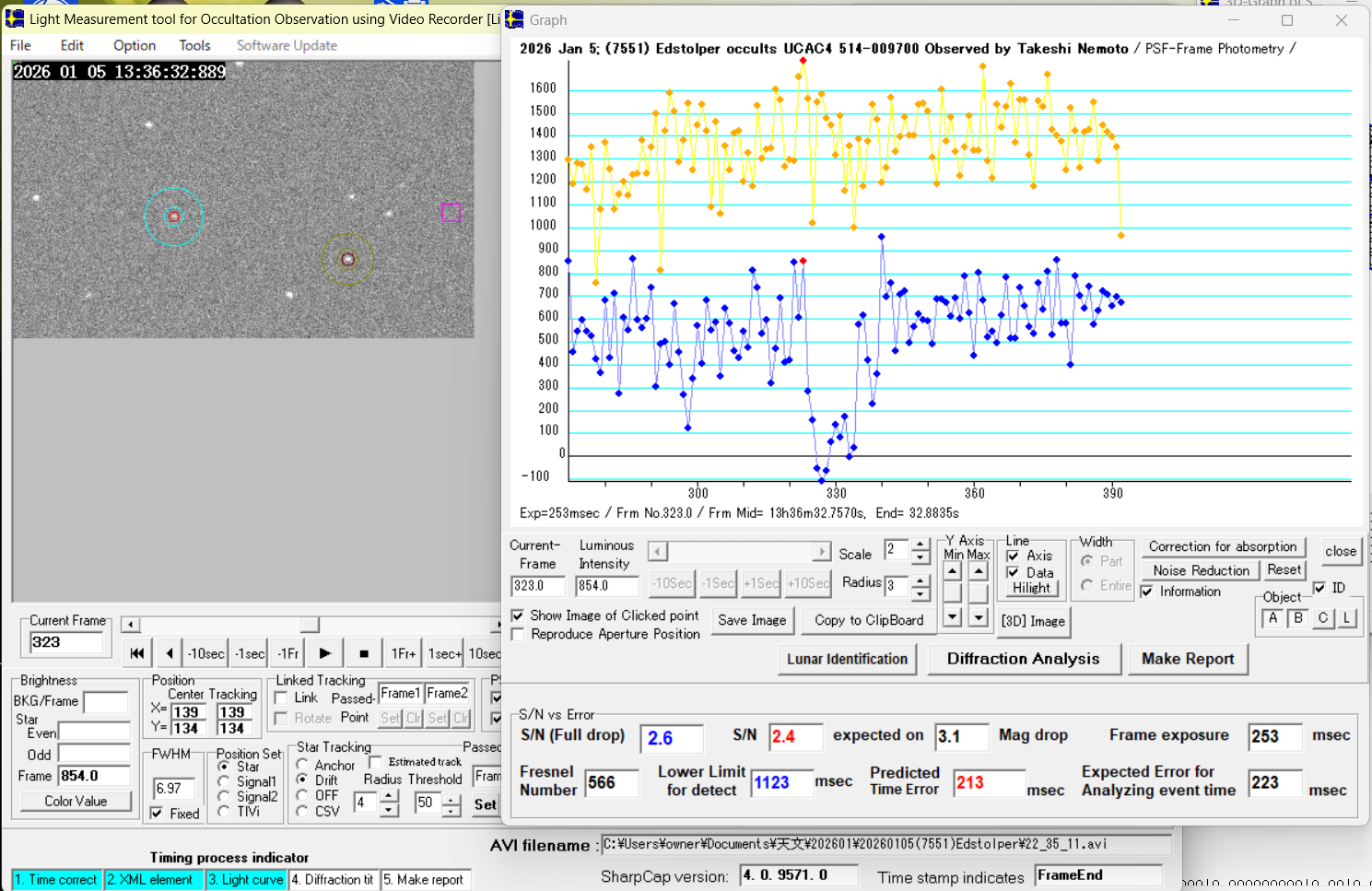Enable Reproduce Aperture Position checkbox
The width and height of the screenshot is (1372, 891).
[x=518, y=634]
